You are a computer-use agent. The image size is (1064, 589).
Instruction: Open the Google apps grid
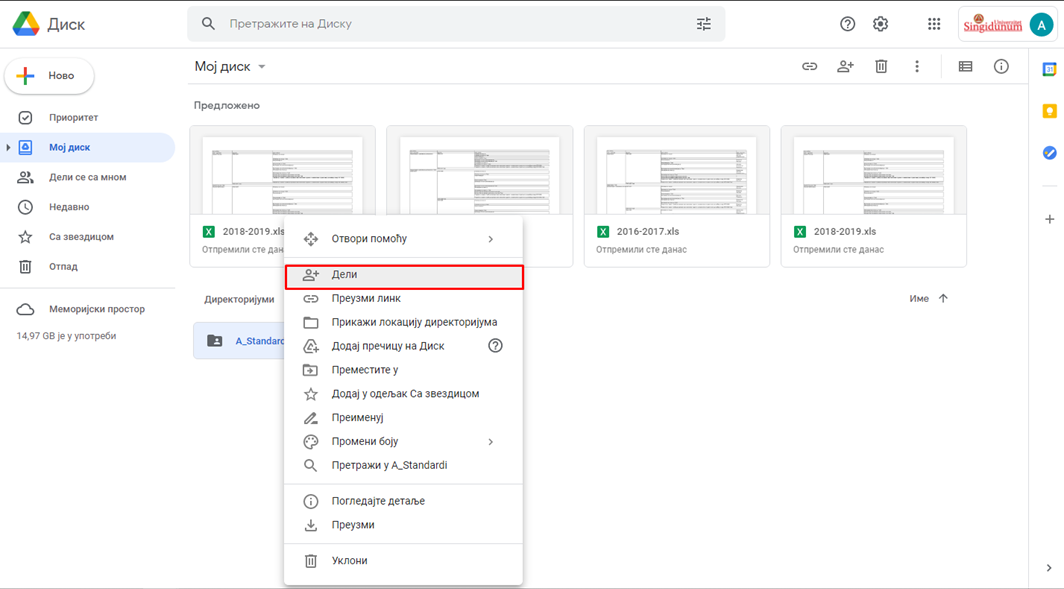point(934,24)
